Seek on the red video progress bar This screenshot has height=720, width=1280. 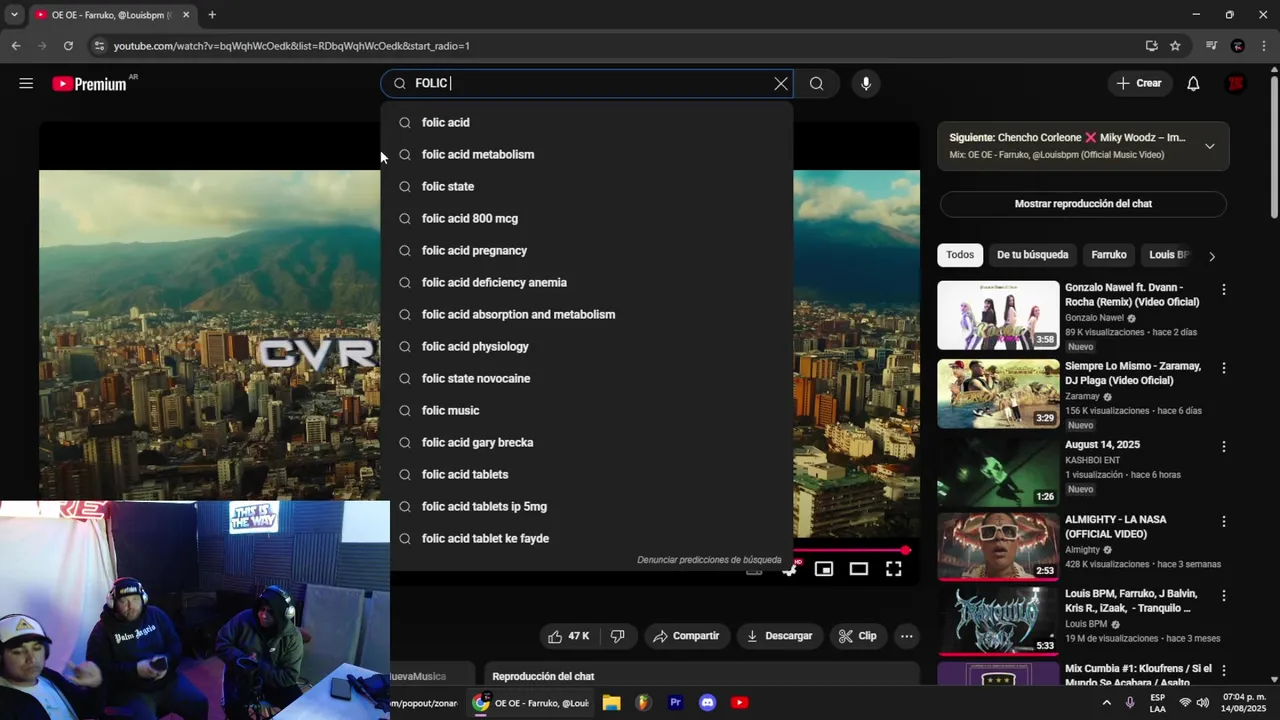850,550
